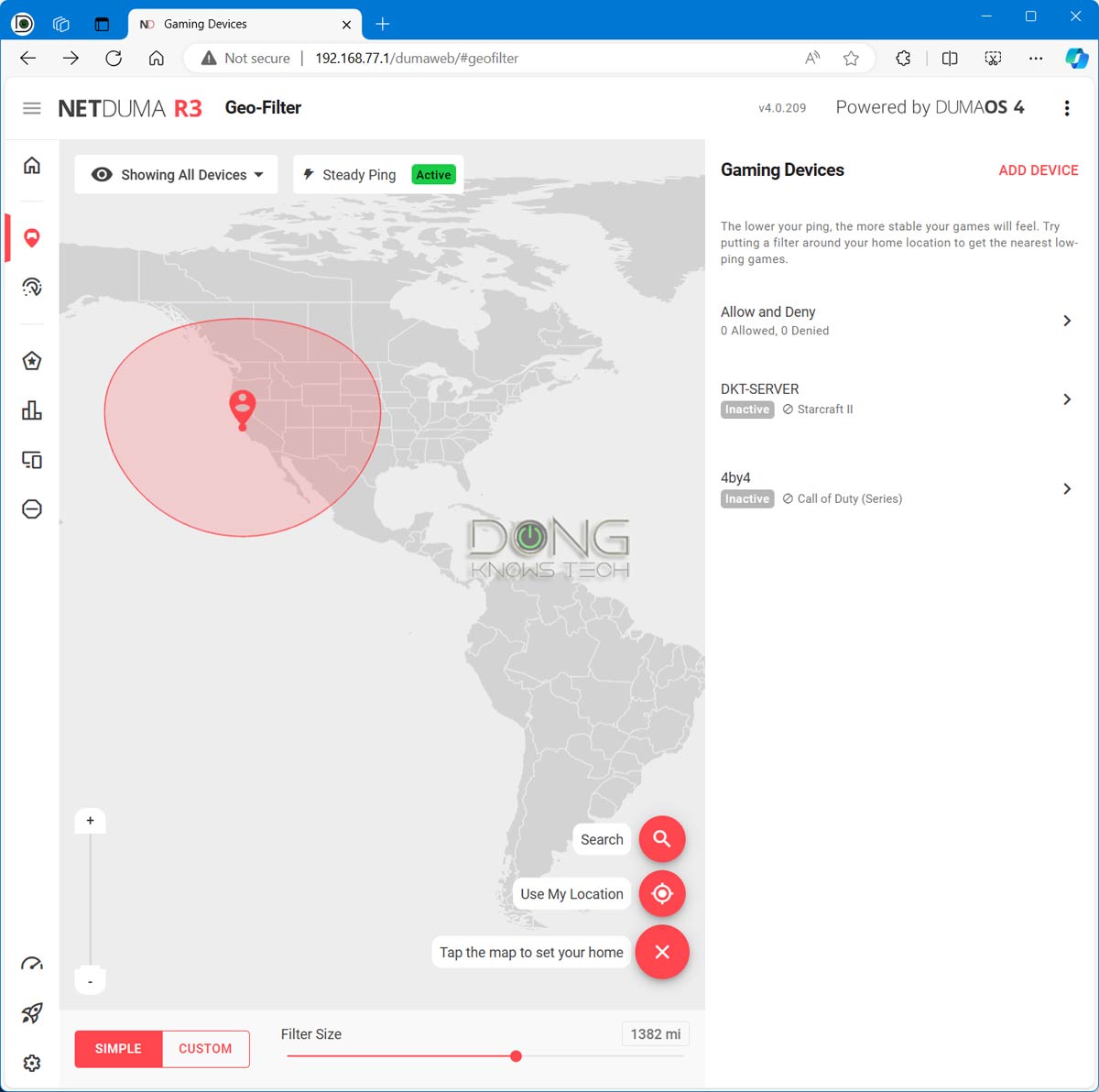
Task: Click browser forward arrow
Action: click(71, 58)
